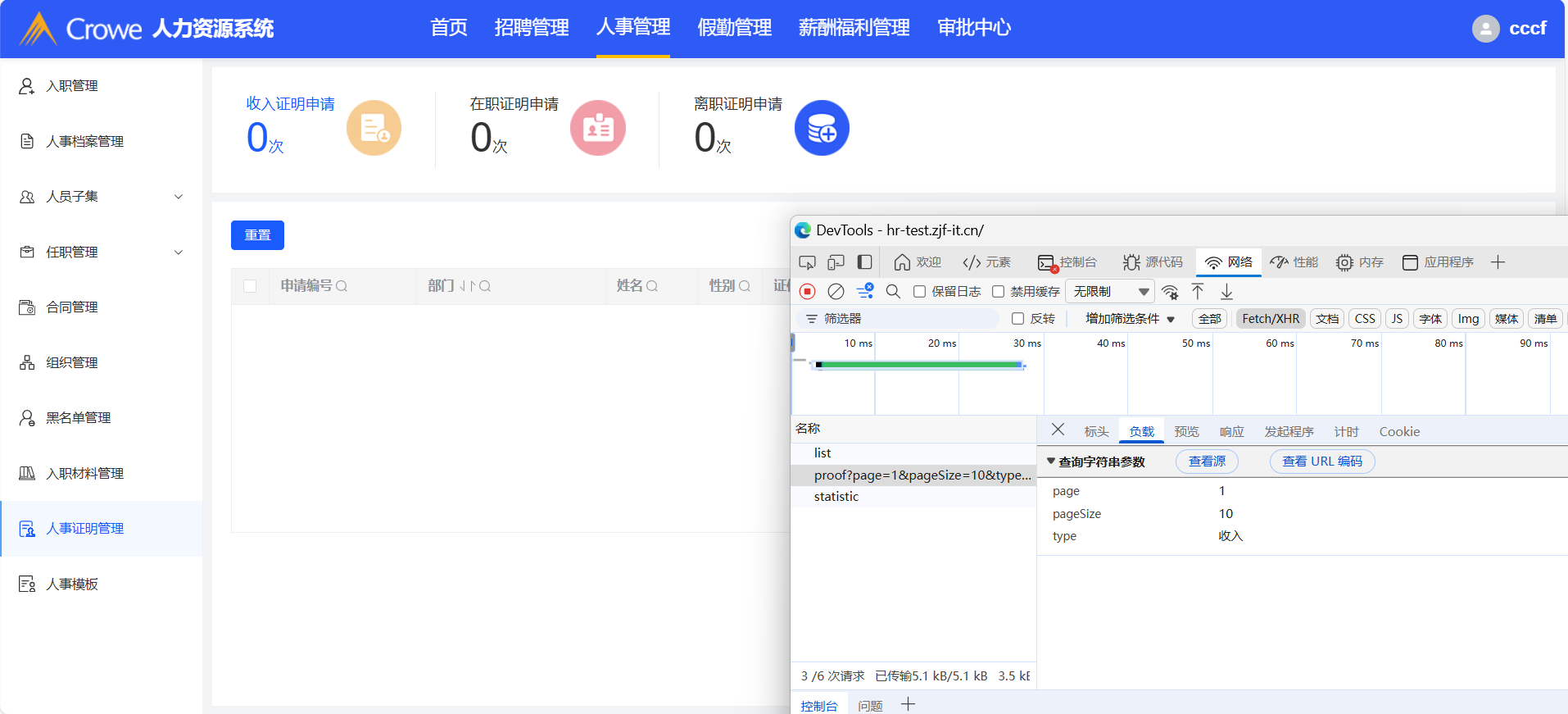Click the 查看 URL 编码 button
This screenshot has height=714, width=1568.
click(1321, 462)
